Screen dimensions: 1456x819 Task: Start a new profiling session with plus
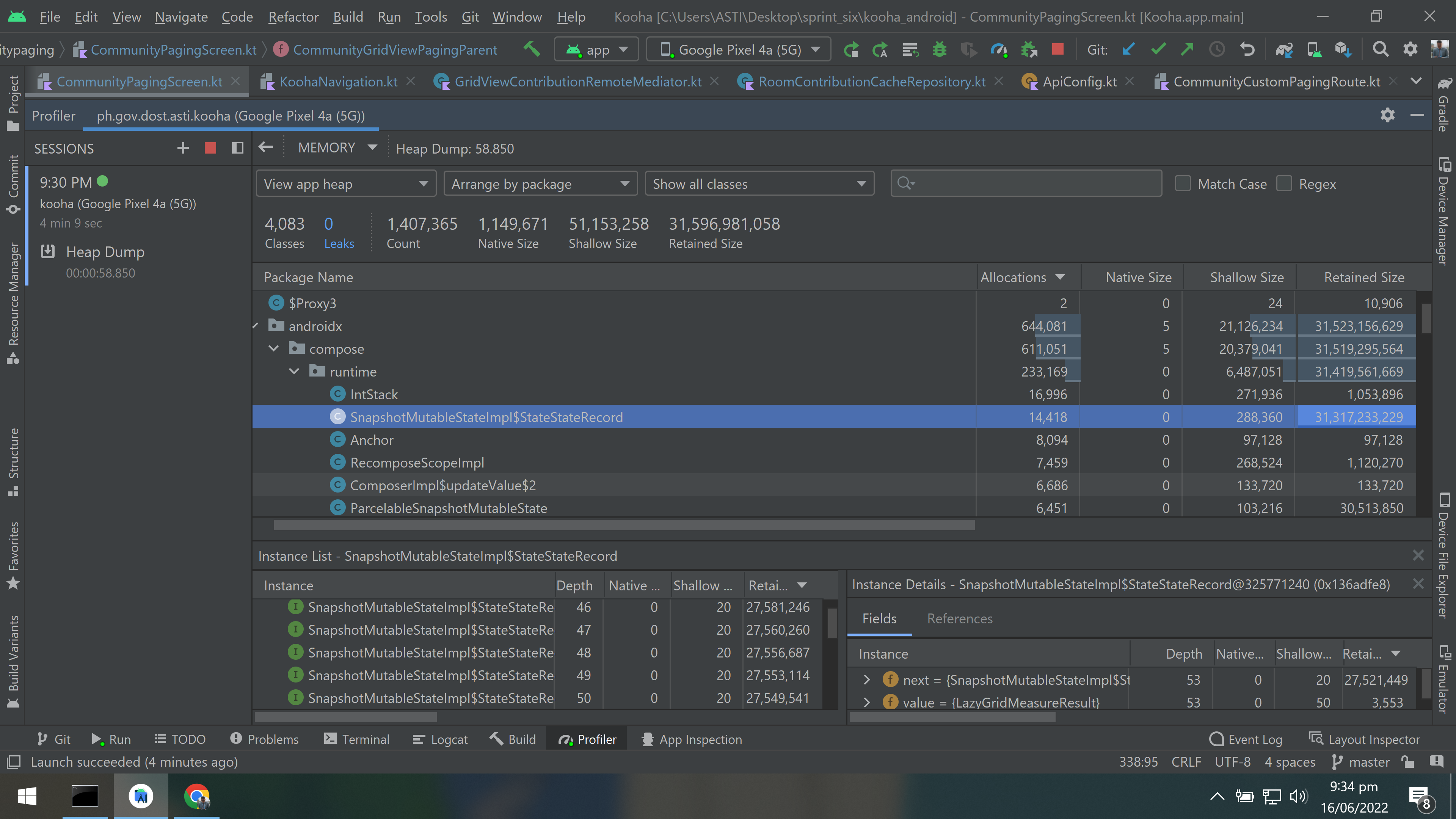pyautogui.click(x=182, y=148)
